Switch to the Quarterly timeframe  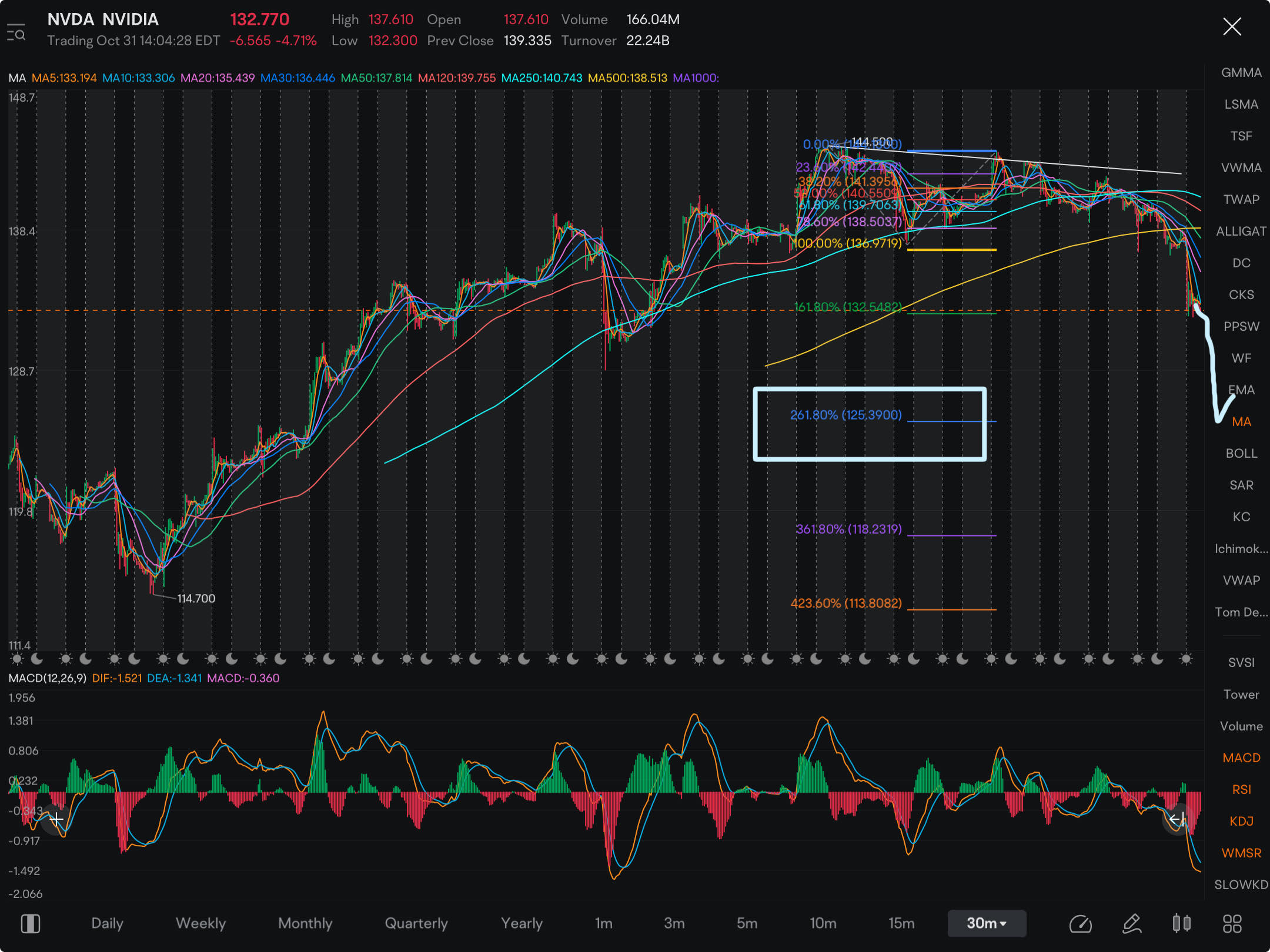416,923
